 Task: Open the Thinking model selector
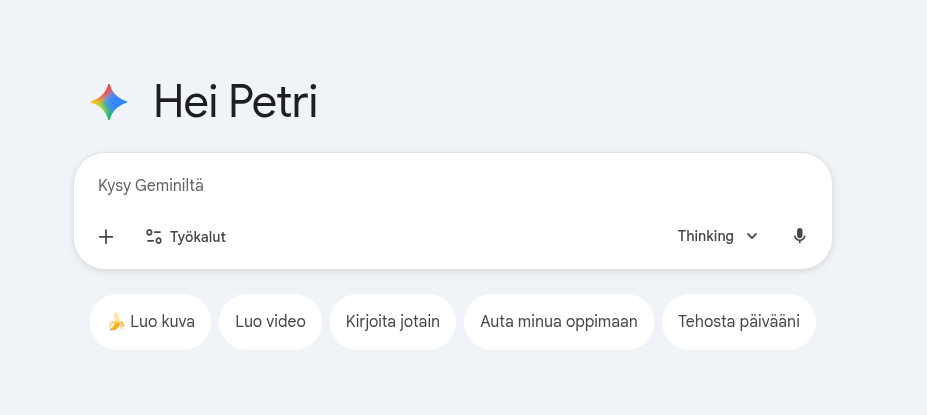717,236
